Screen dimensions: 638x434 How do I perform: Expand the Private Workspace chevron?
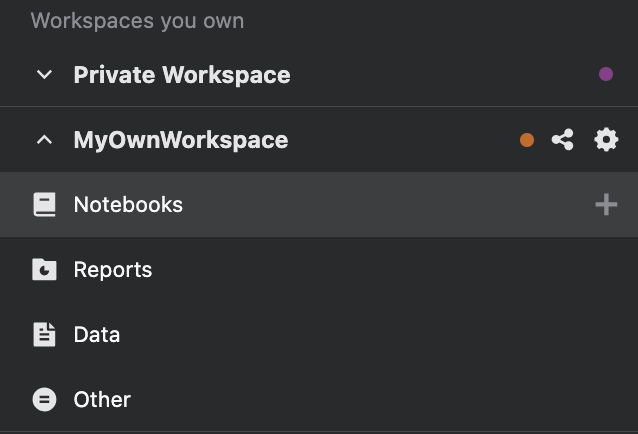(x=44, y=75)
